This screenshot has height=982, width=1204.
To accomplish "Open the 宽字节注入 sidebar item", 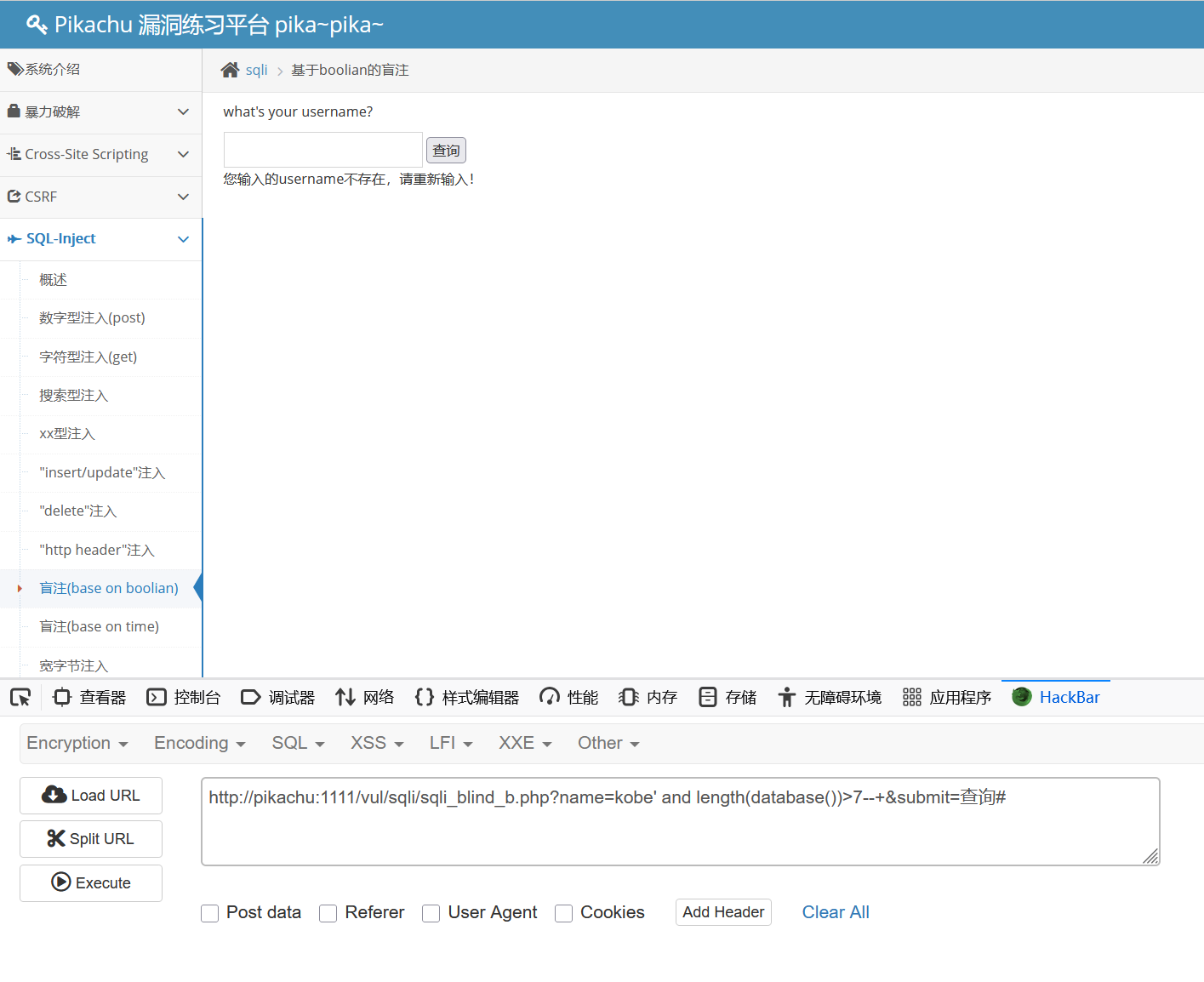I will pos(73,665).
